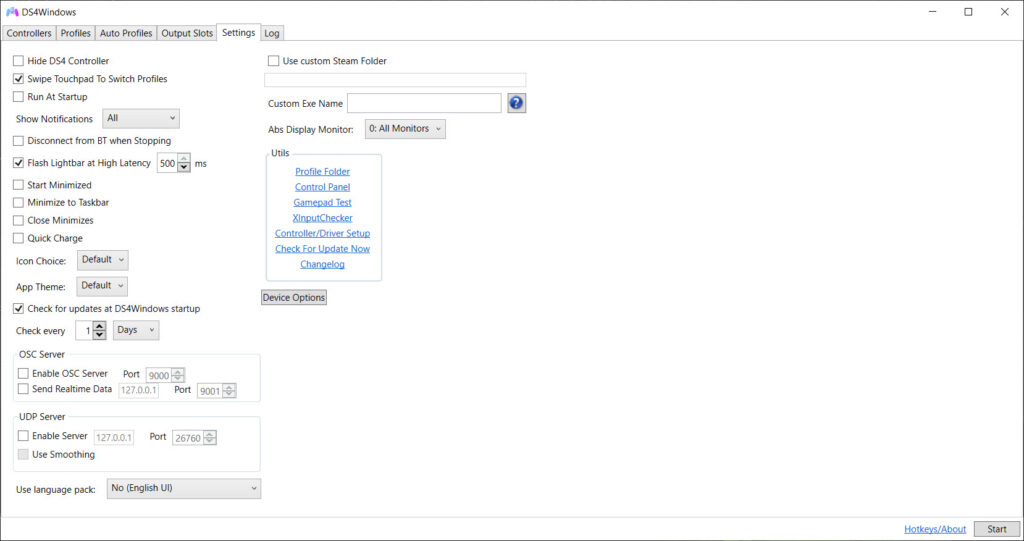Click the Custom Exe Name input field
This screenshot has width=1024, height=541.
pos(424,103)
